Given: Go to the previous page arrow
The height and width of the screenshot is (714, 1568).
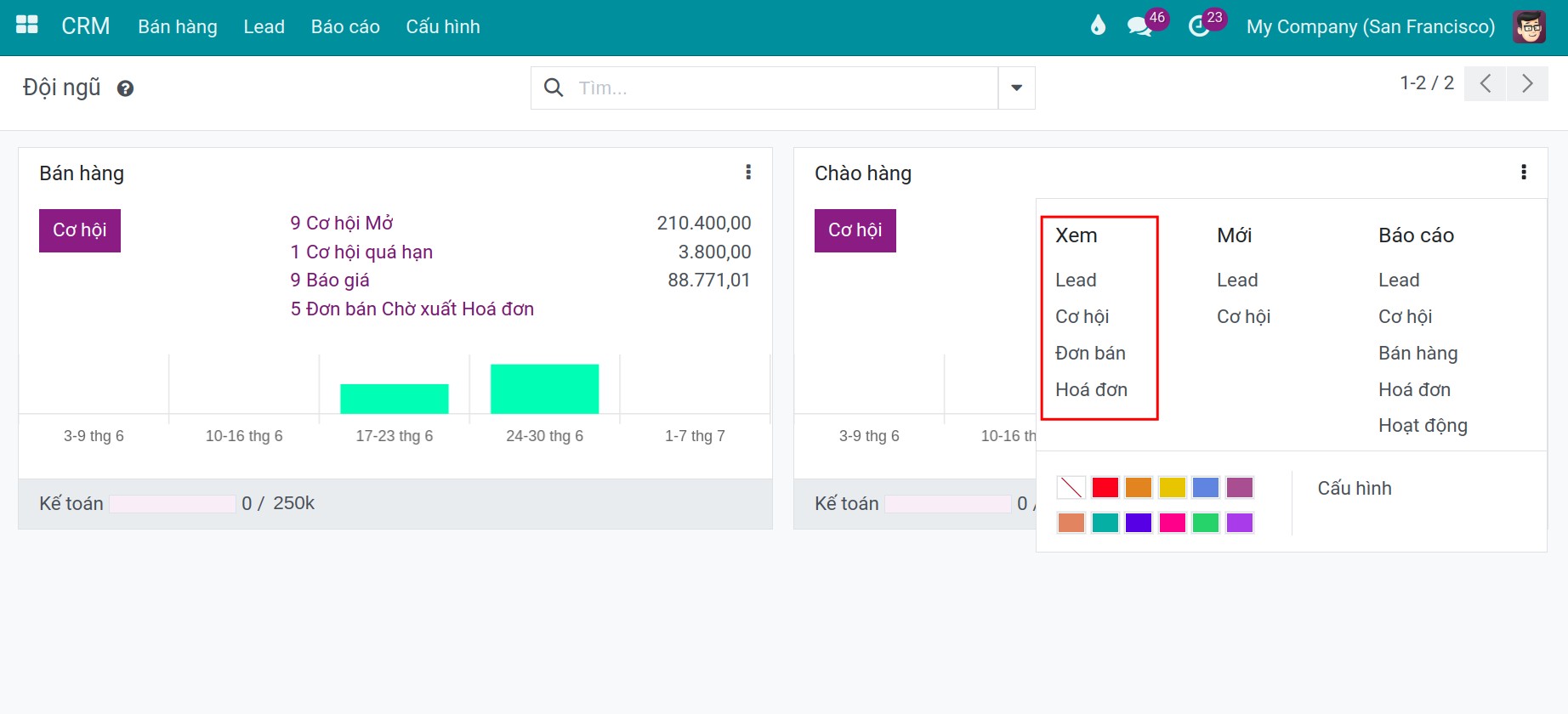Looking at the screenshot, I should pyautogui.click(x=1486, y=83).
